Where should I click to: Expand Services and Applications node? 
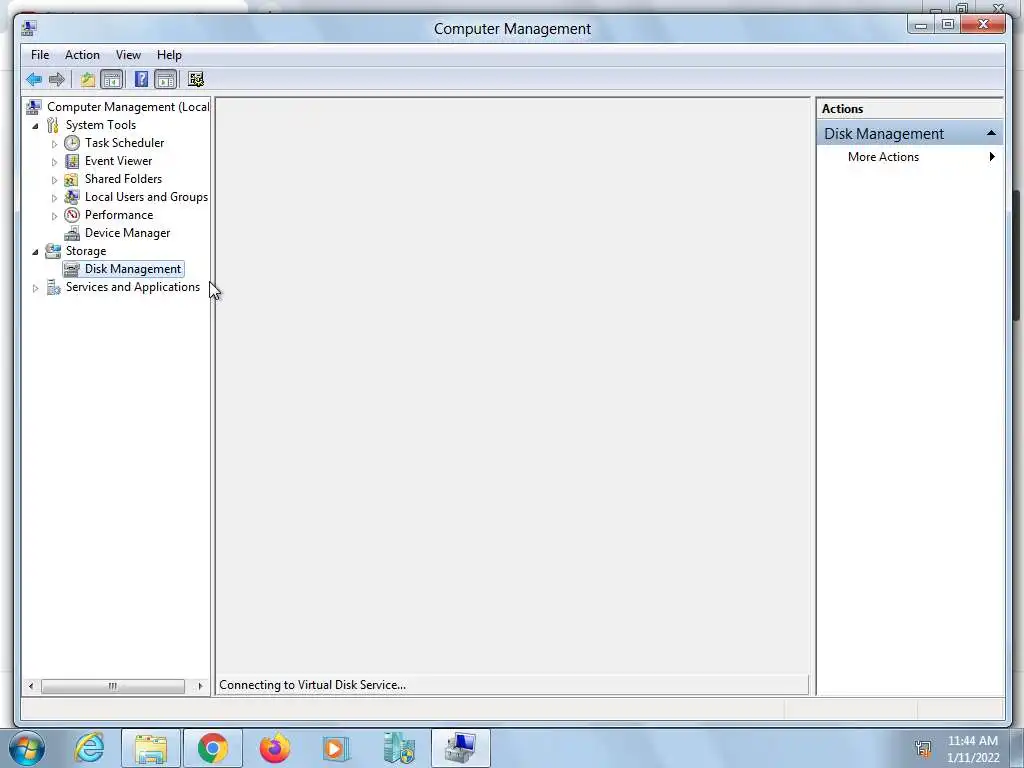coord(35,288)
